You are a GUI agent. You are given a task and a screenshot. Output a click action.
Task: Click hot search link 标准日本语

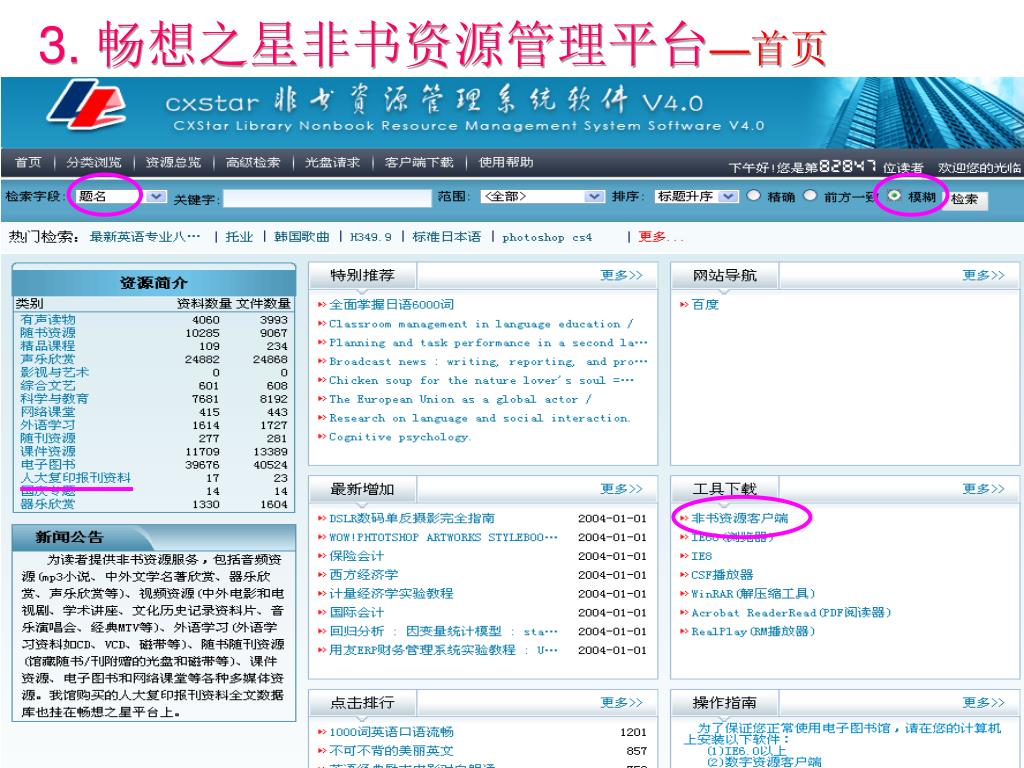(447, 237)
